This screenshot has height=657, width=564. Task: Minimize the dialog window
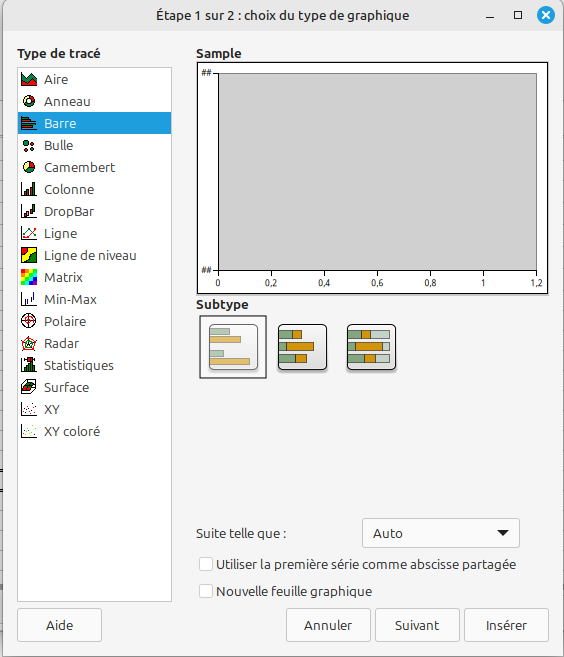[x=490, y=17]
